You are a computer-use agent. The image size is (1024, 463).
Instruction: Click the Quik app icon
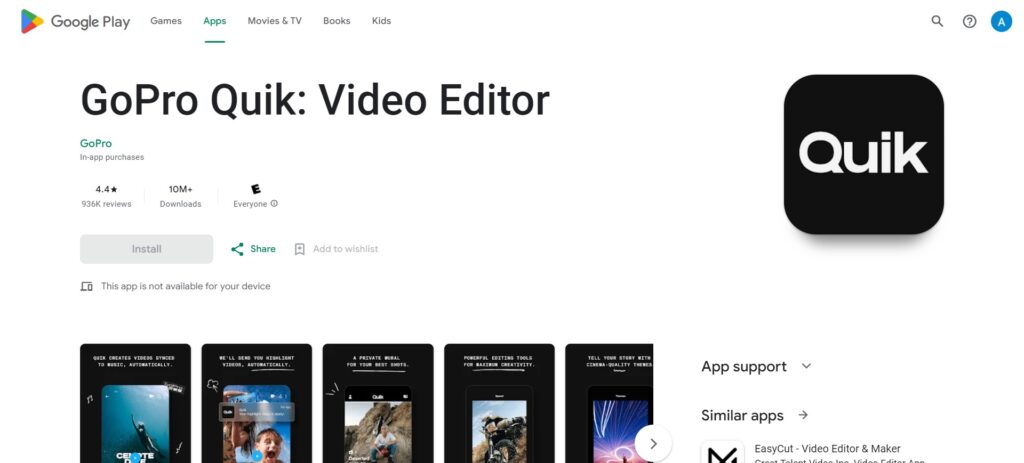click(863, 154)
